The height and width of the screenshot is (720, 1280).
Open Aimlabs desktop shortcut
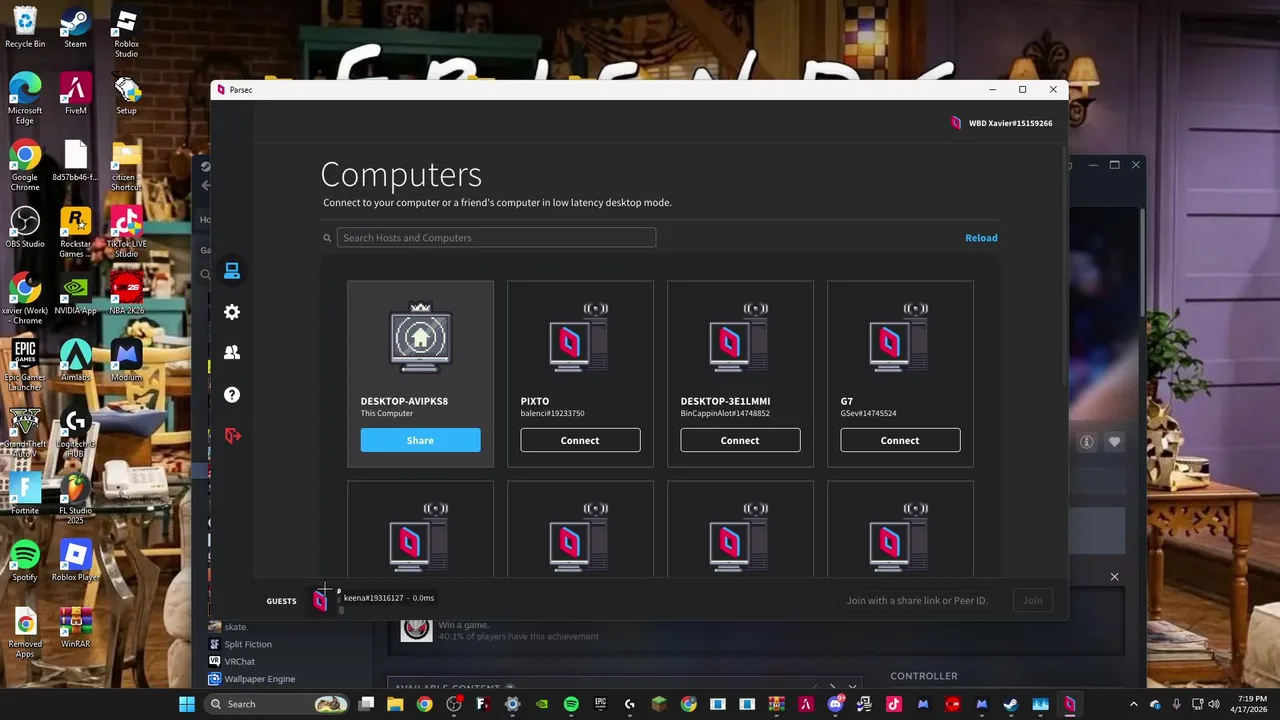(75, 361)
